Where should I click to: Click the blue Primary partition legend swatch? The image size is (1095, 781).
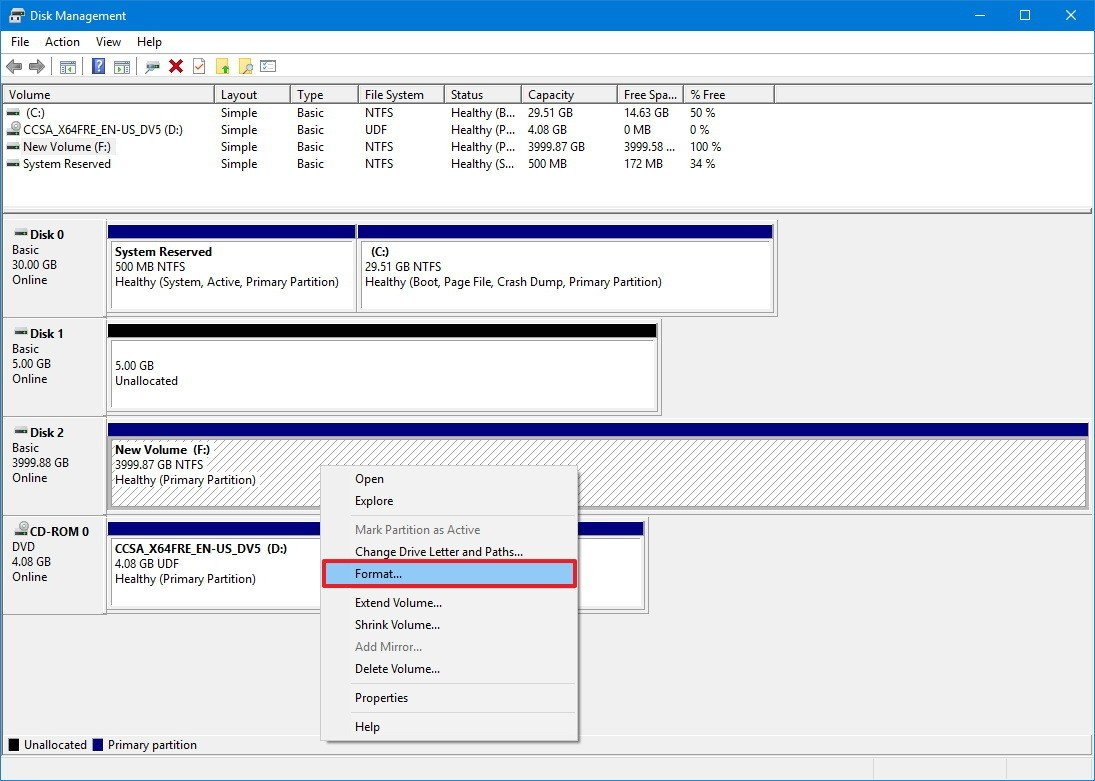98,745
